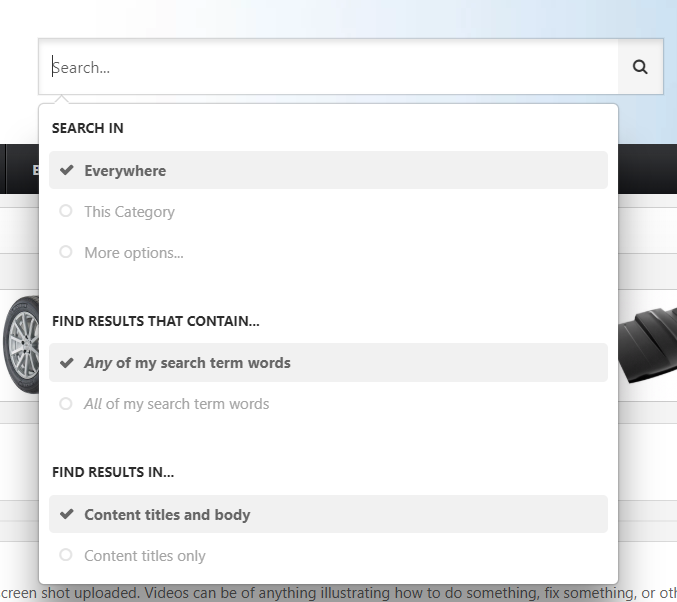The height and width of the screenshot is (602, 677).
Task: Click the black car part image
Action: [x=647, y=344]
